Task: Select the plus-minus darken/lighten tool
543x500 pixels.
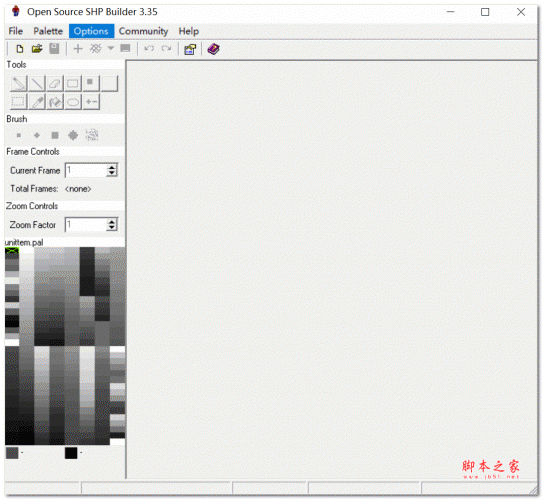Action: [91, 102]
